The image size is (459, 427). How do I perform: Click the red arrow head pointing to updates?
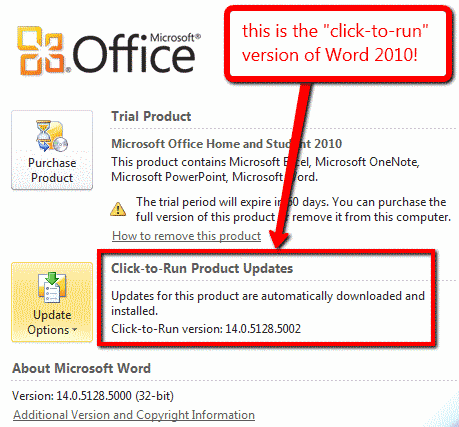coord(279,240)
